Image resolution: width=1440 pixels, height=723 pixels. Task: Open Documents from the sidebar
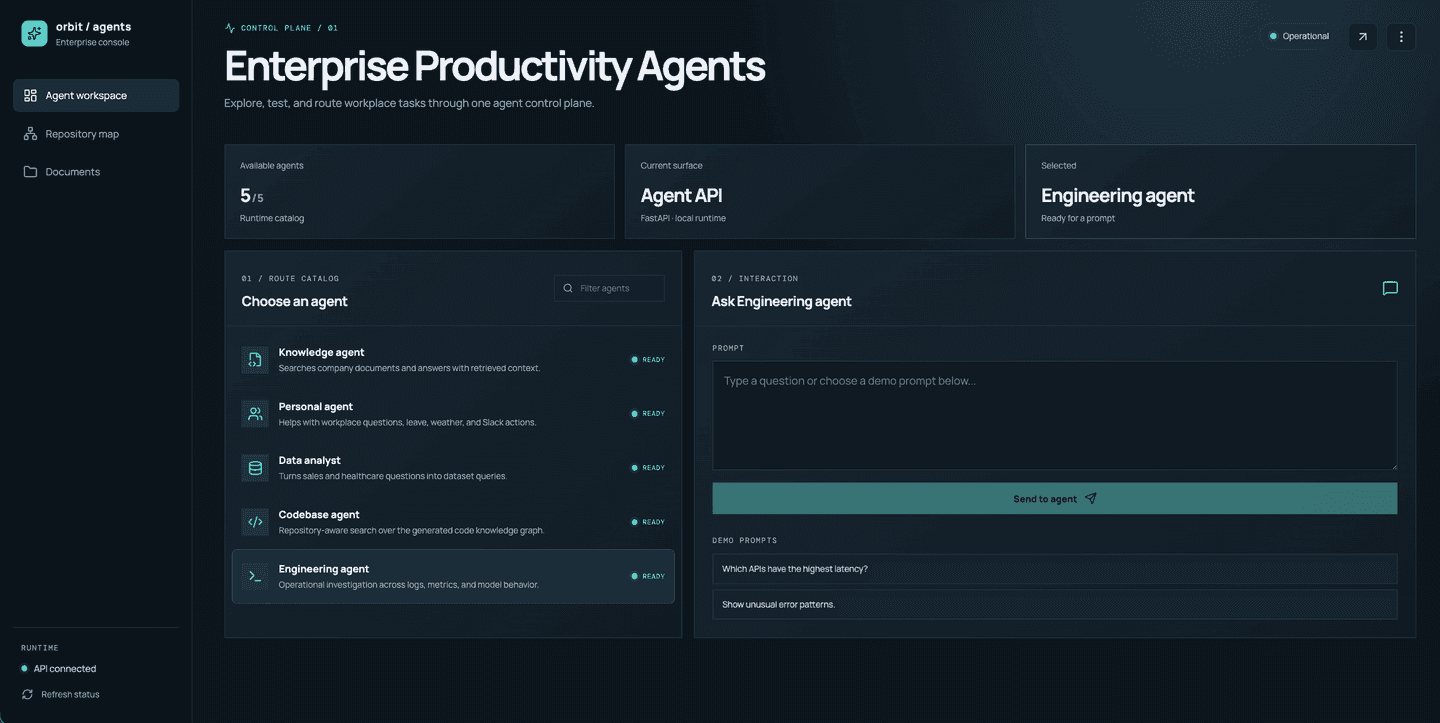tap(96, 172)
